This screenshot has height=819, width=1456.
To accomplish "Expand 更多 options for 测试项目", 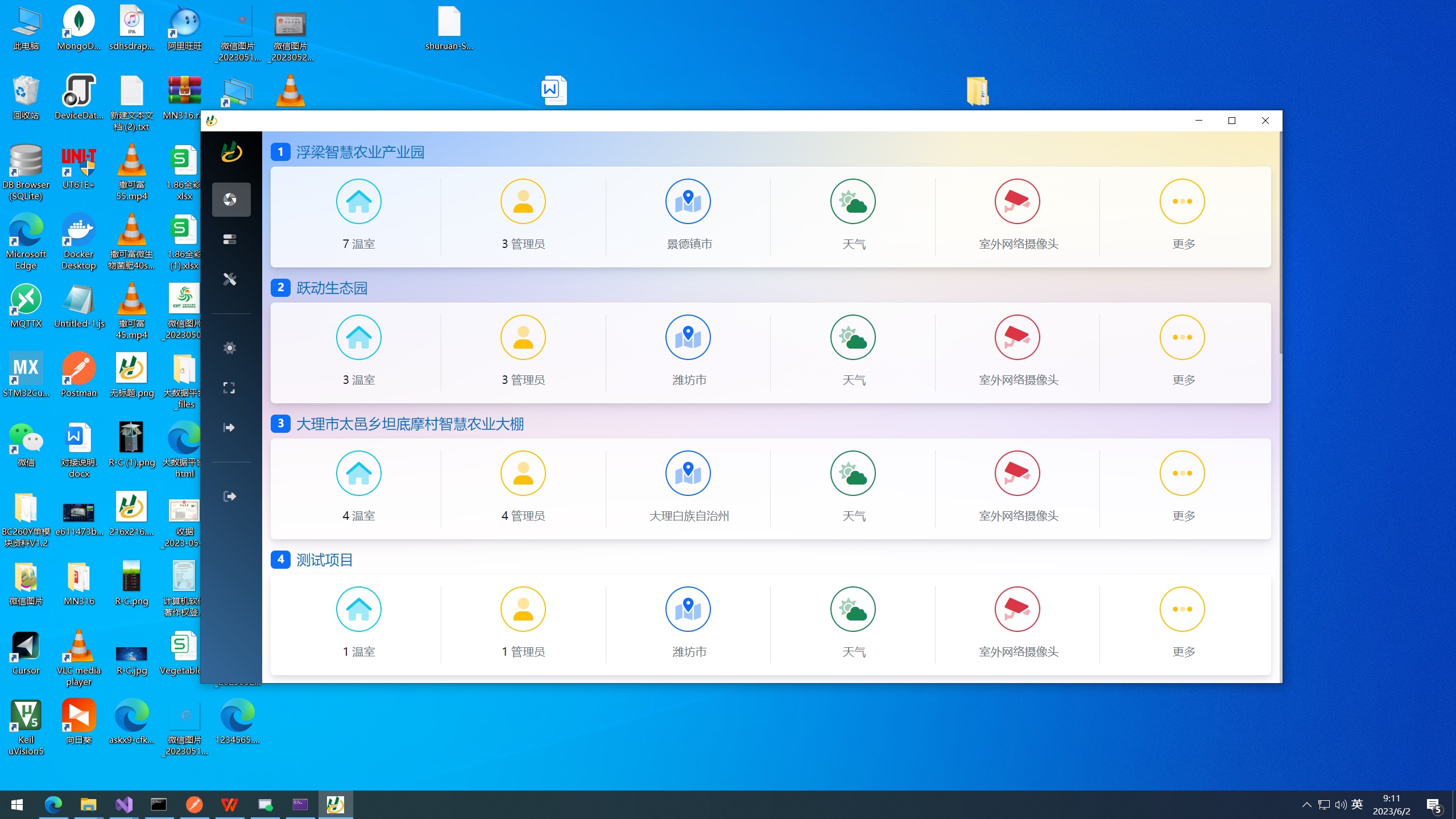I will click(1182, 610).
